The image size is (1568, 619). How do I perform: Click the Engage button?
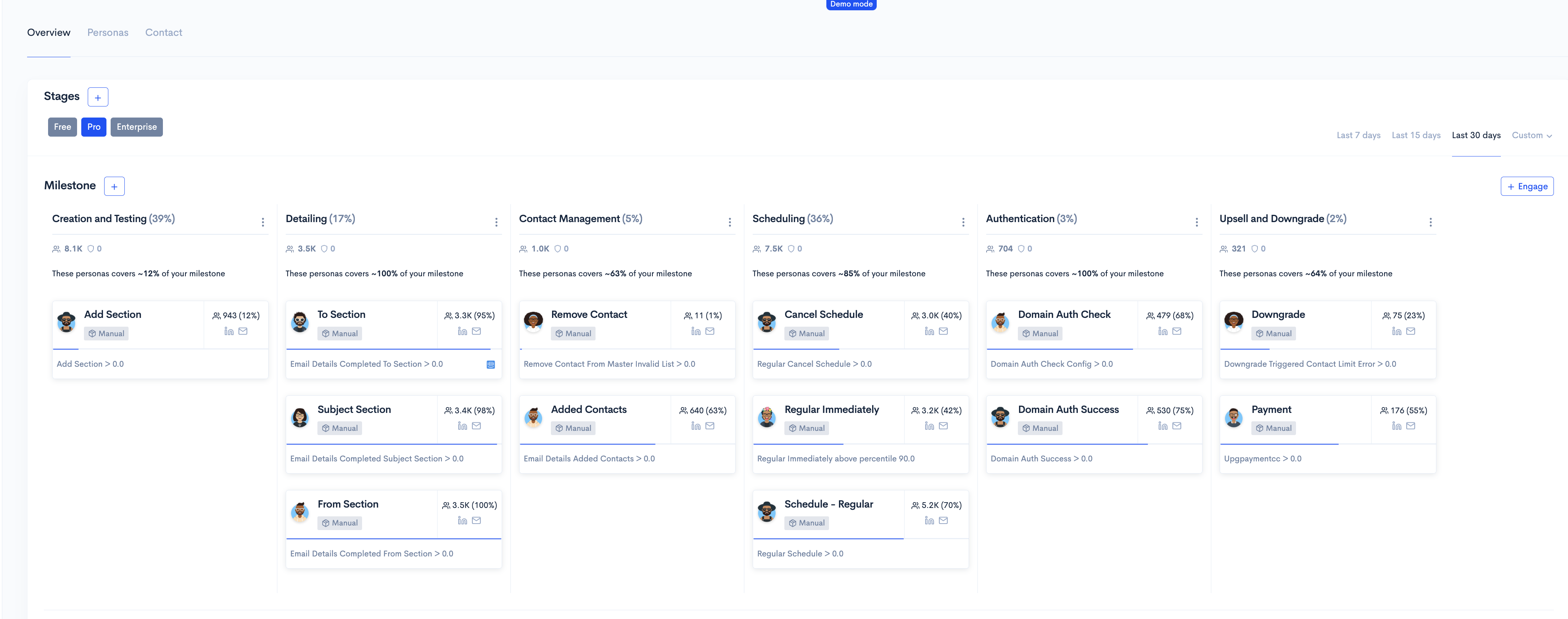coord(1527,186)
